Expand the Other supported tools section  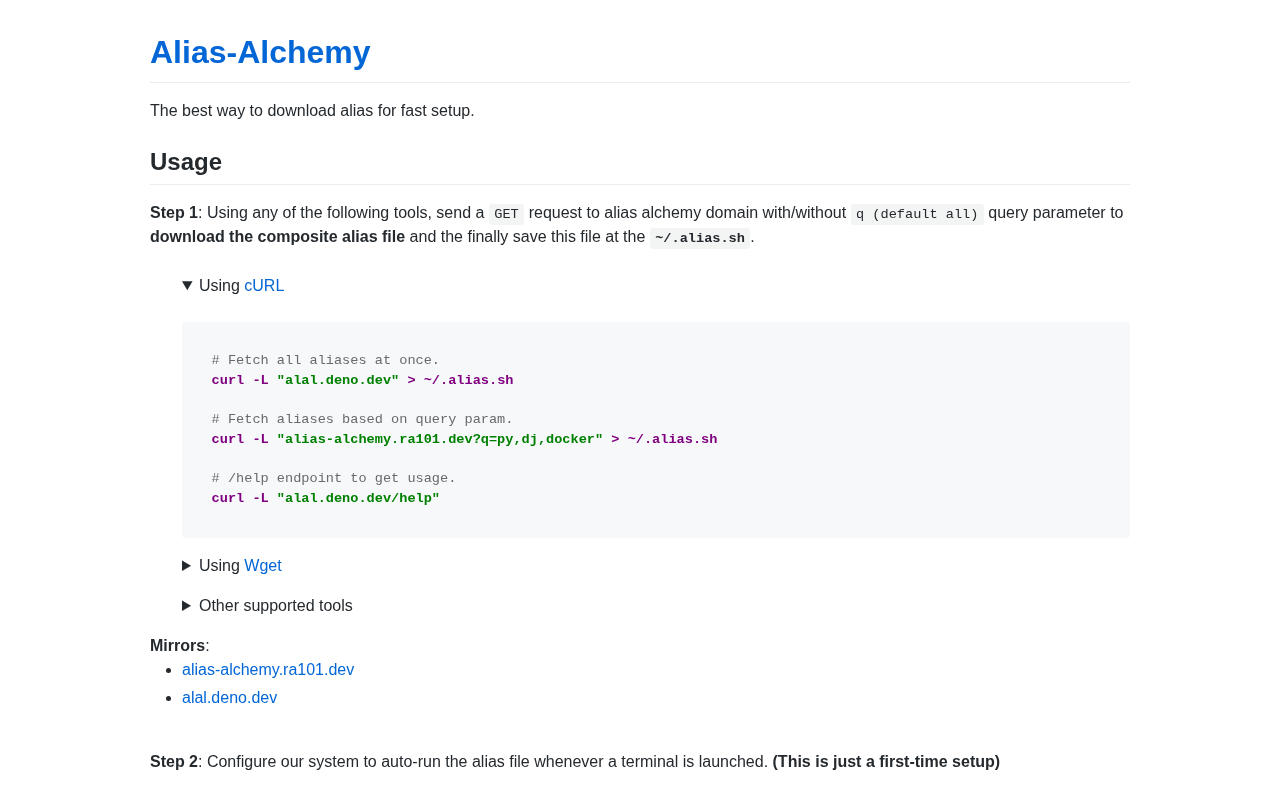187,606
